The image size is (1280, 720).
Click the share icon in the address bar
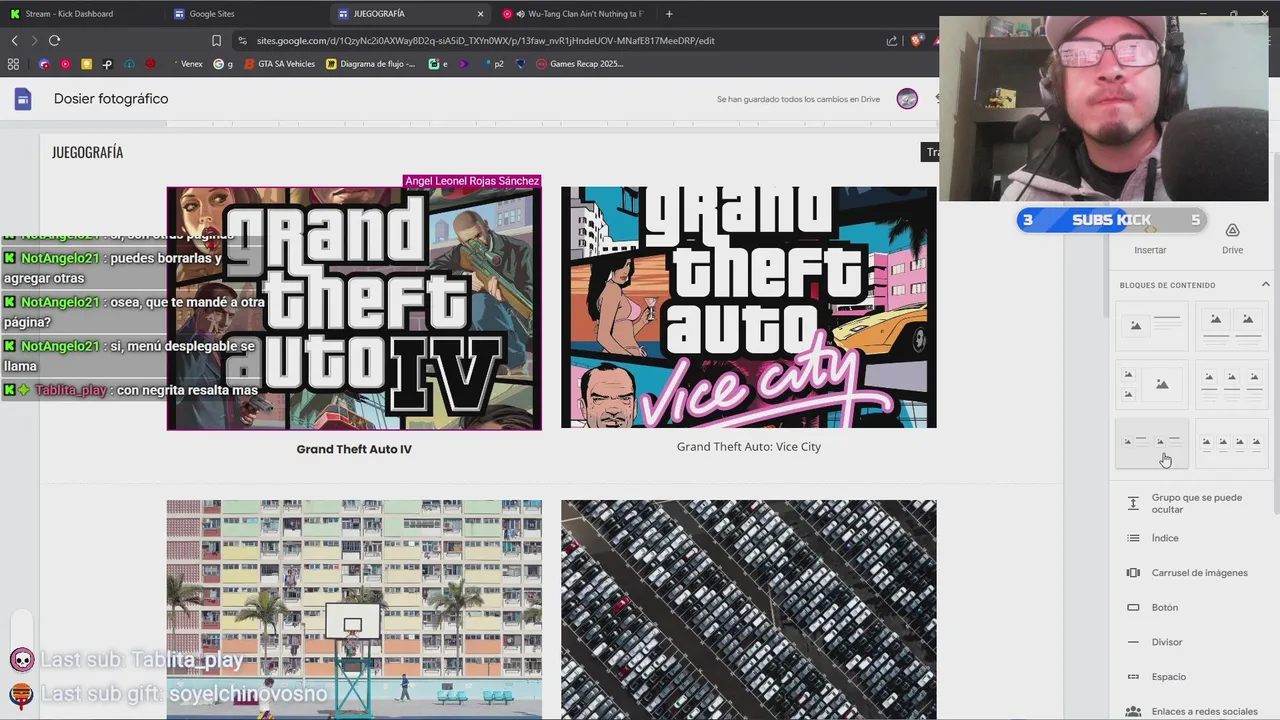891,41
